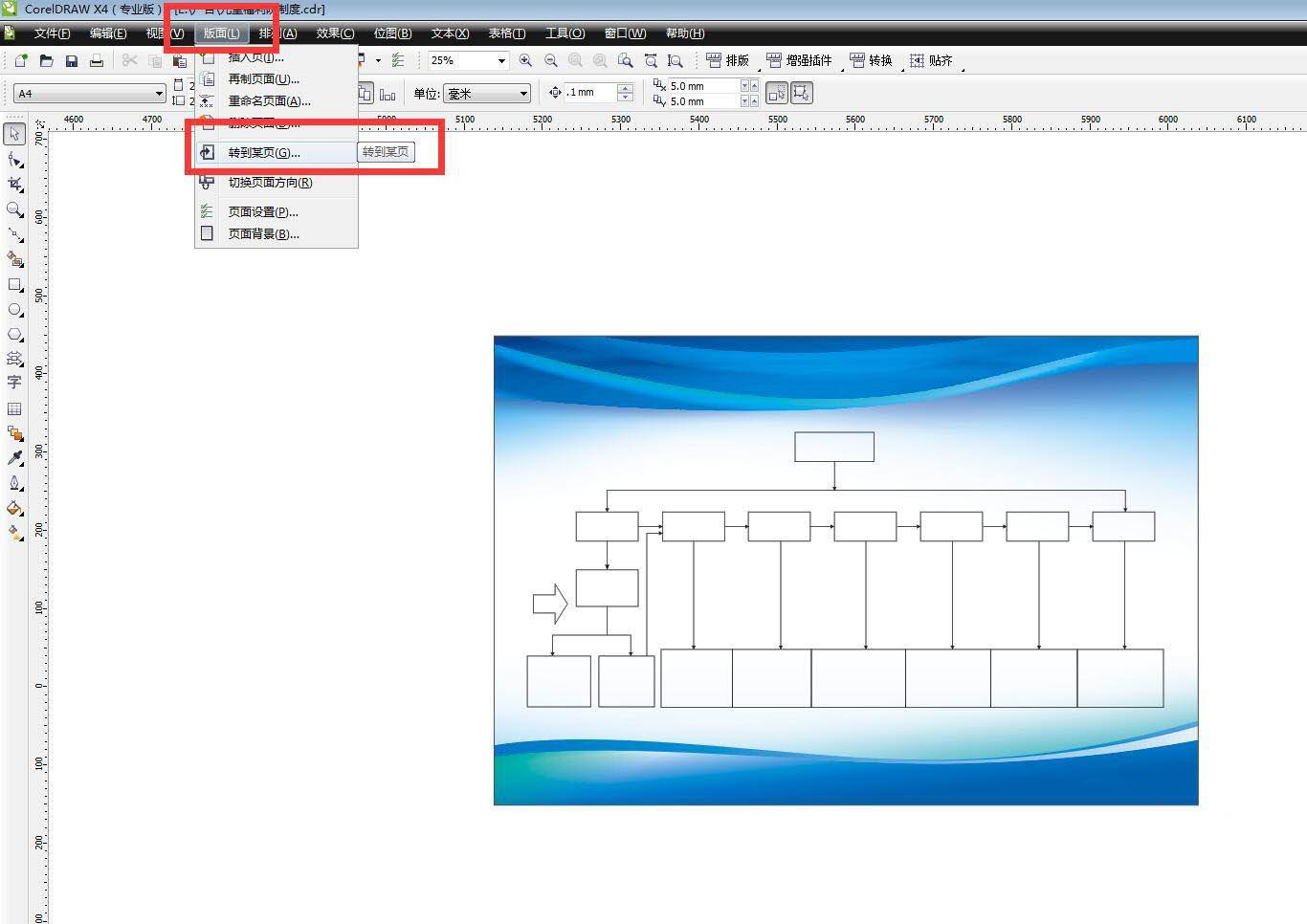Create a new document
This screenshot has width=1307, height=924.
click(x=21, y=60)
